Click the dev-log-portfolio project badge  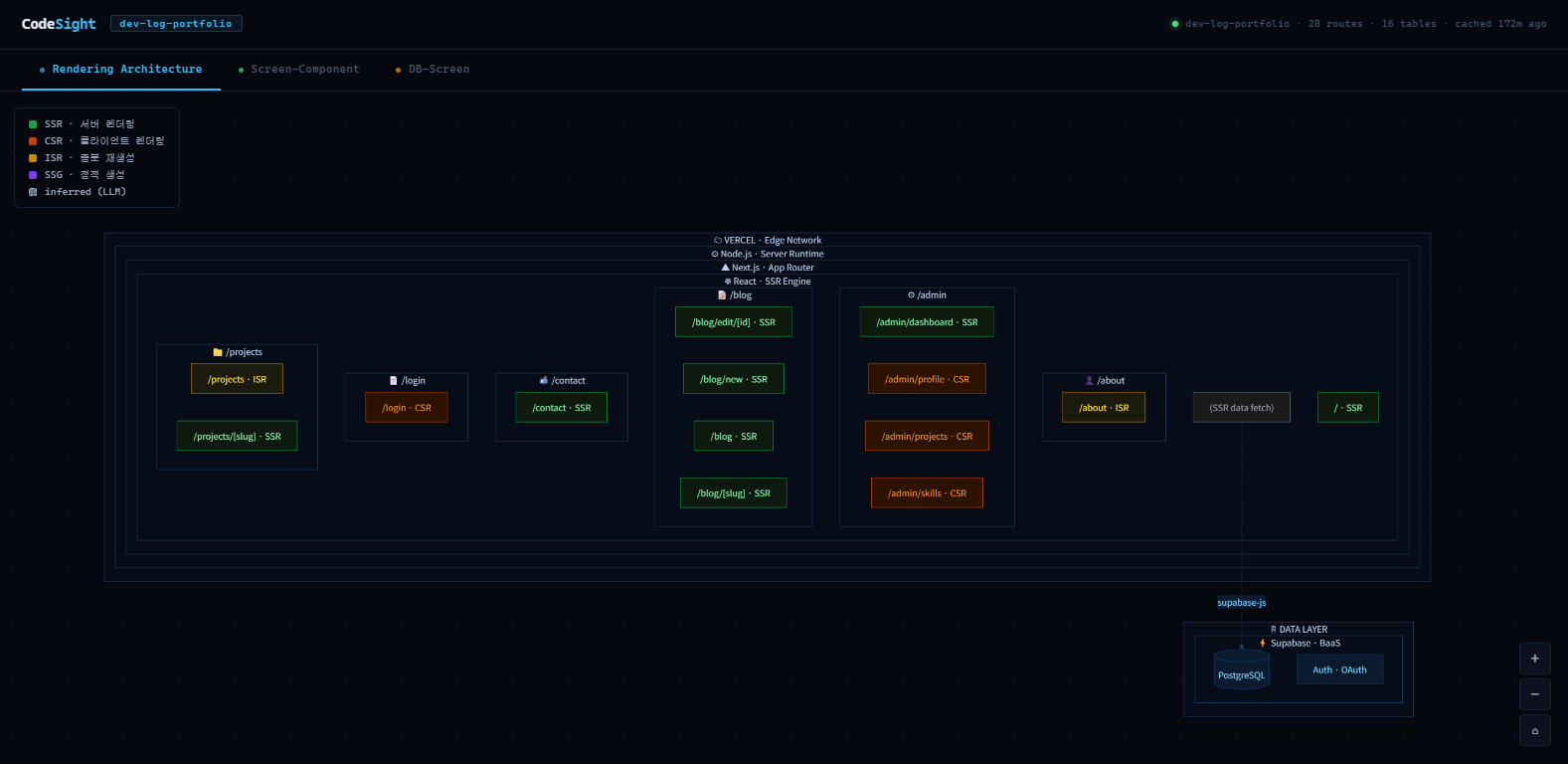[176, 24]
